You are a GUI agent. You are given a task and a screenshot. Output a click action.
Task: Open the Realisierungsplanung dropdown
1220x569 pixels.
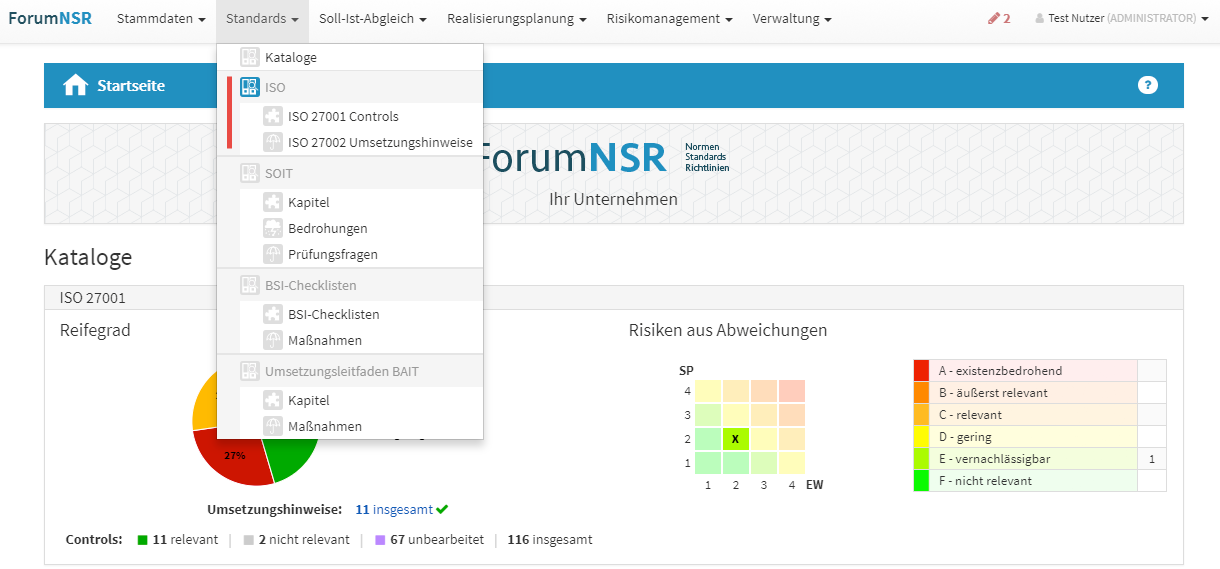pyautogui.click(x=516, y=18)
